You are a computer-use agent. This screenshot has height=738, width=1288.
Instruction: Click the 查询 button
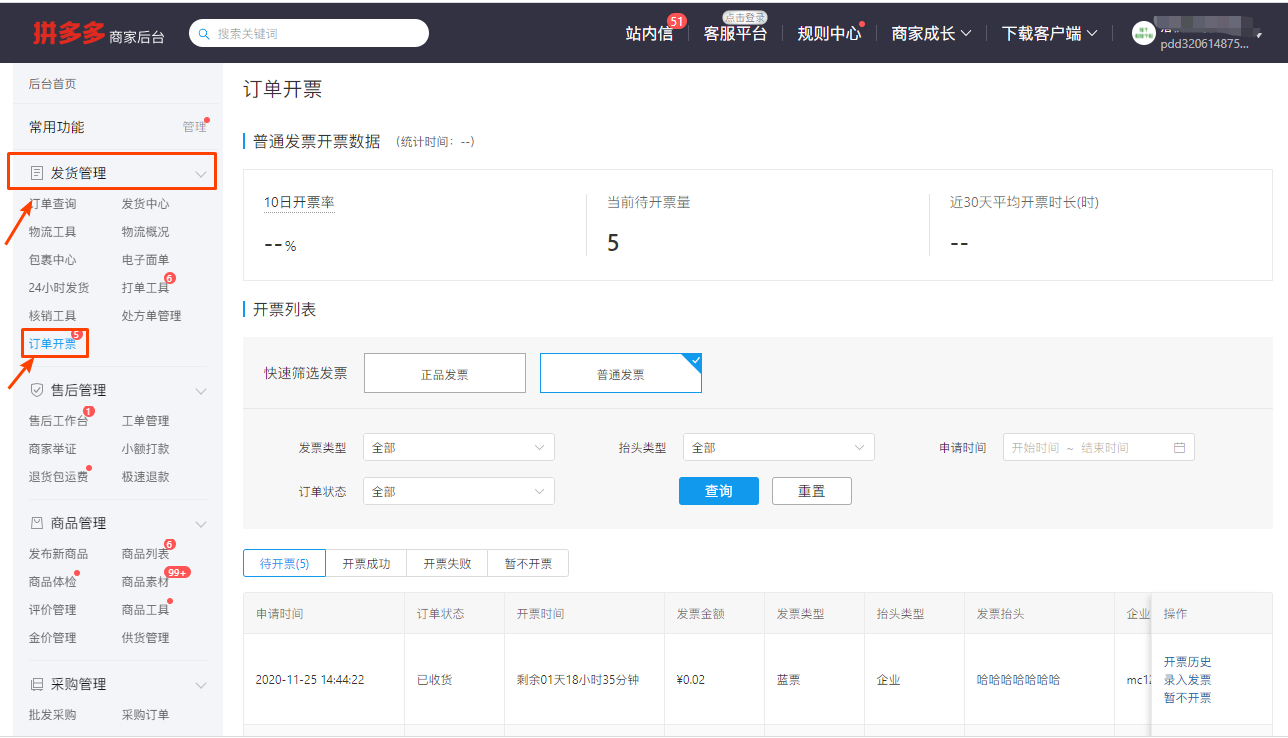(719, 491)
